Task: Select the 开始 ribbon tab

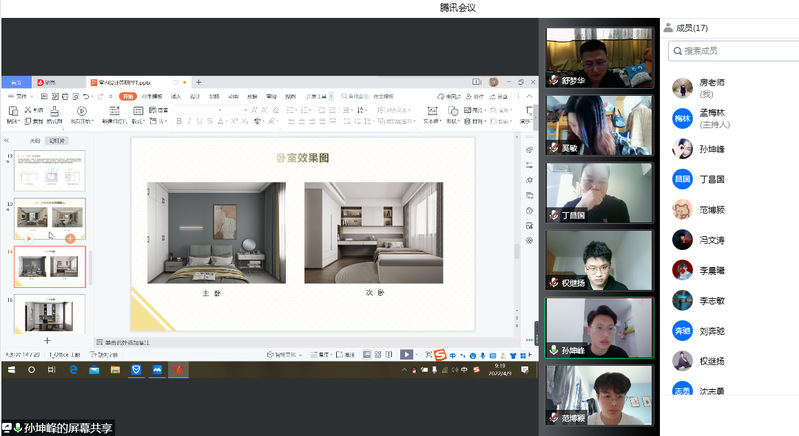Action: [x=128, y=96]
